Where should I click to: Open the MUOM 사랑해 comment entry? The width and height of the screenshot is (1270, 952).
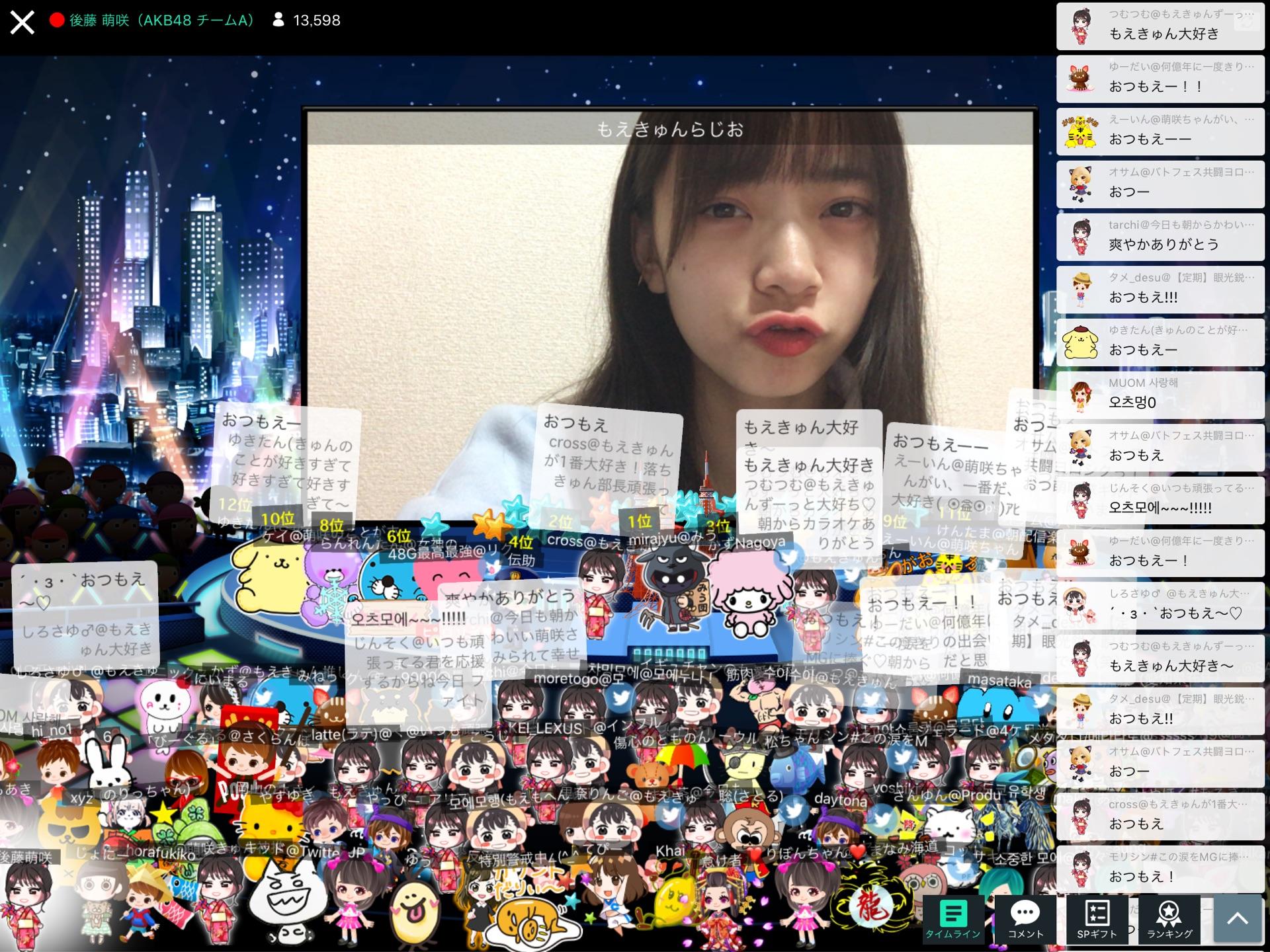click(x=1160, y=395)
